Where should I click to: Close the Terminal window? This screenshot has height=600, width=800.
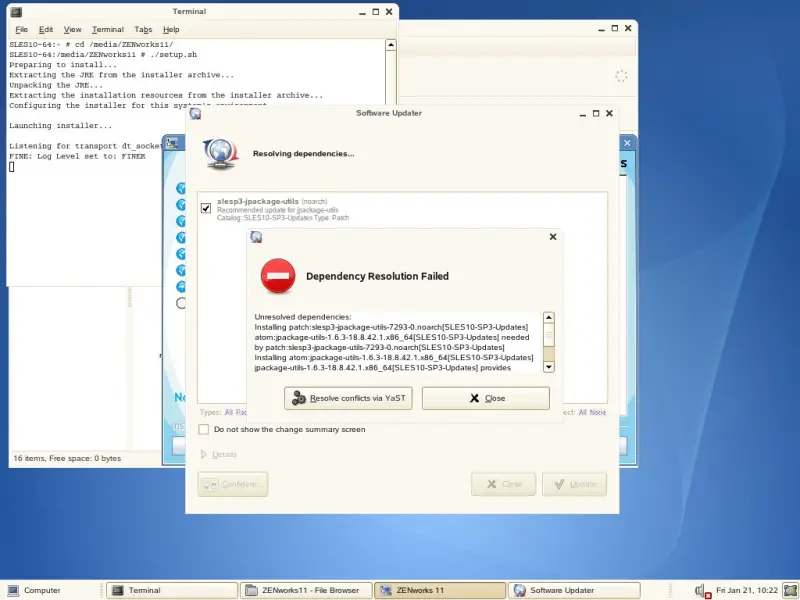(389, 12)
